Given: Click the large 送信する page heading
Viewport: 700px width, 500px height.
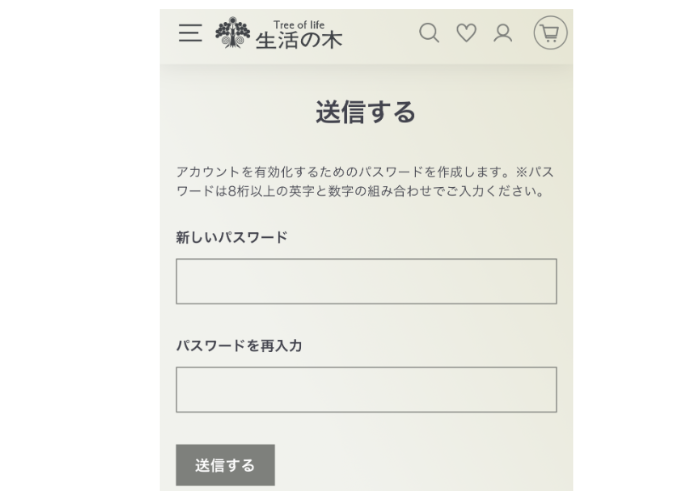Looking at the screenshot, I should pyautogui.click(x=366, y=112).
